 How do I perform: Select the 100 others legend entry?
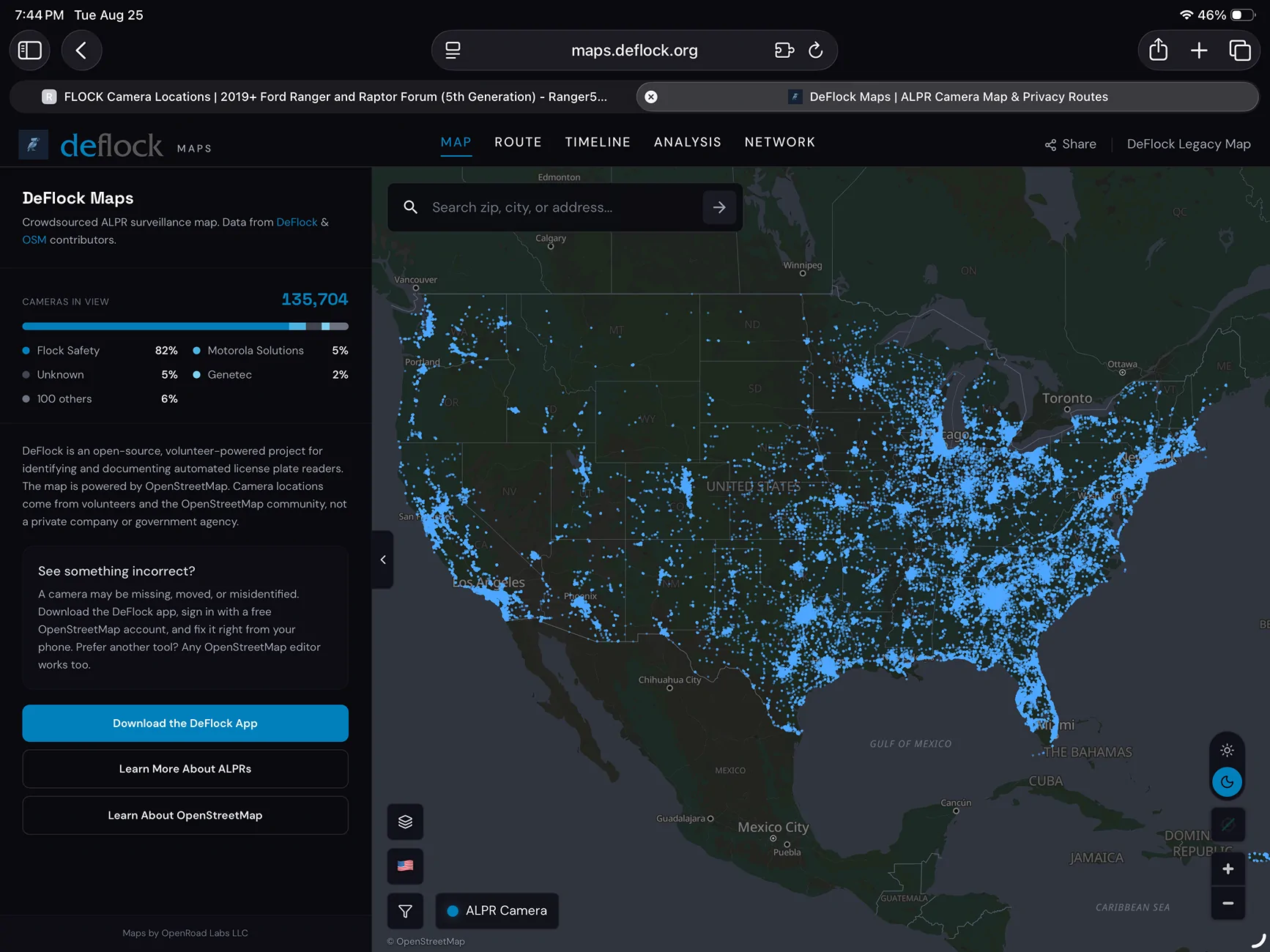pos(100,399)
